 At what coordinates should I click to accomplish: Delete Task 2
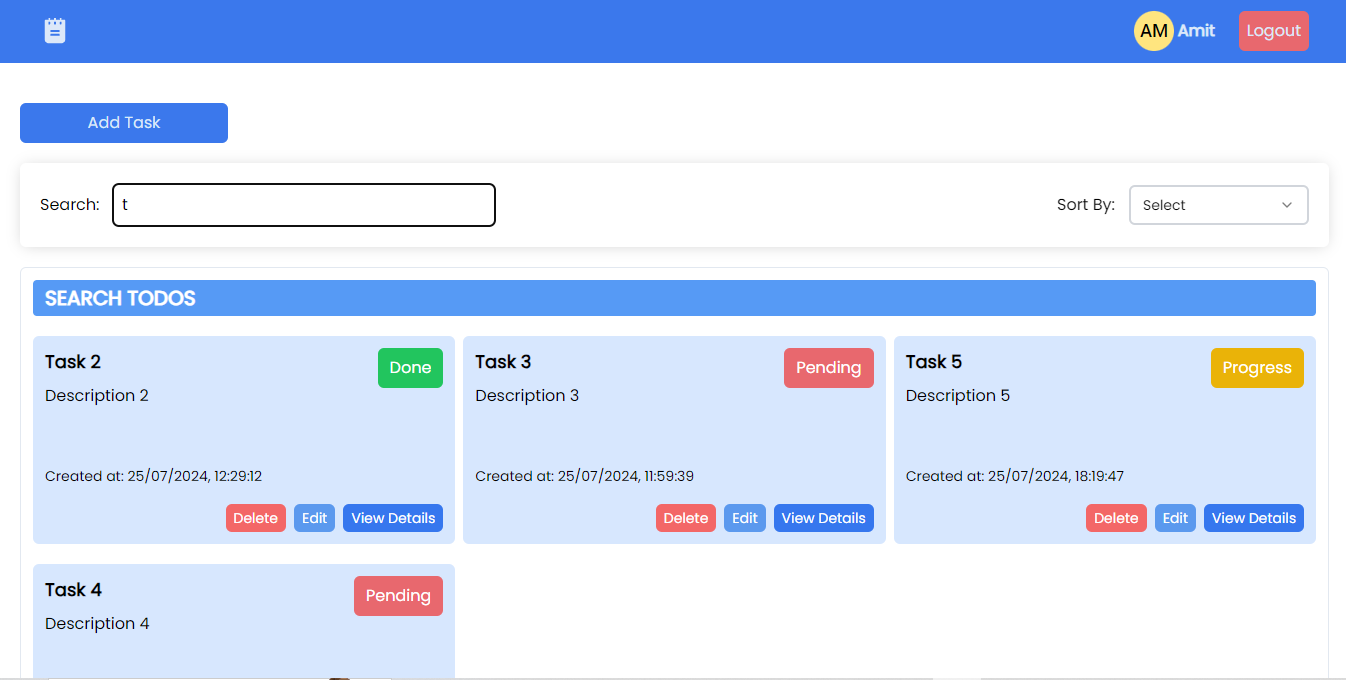pos(255,518)
